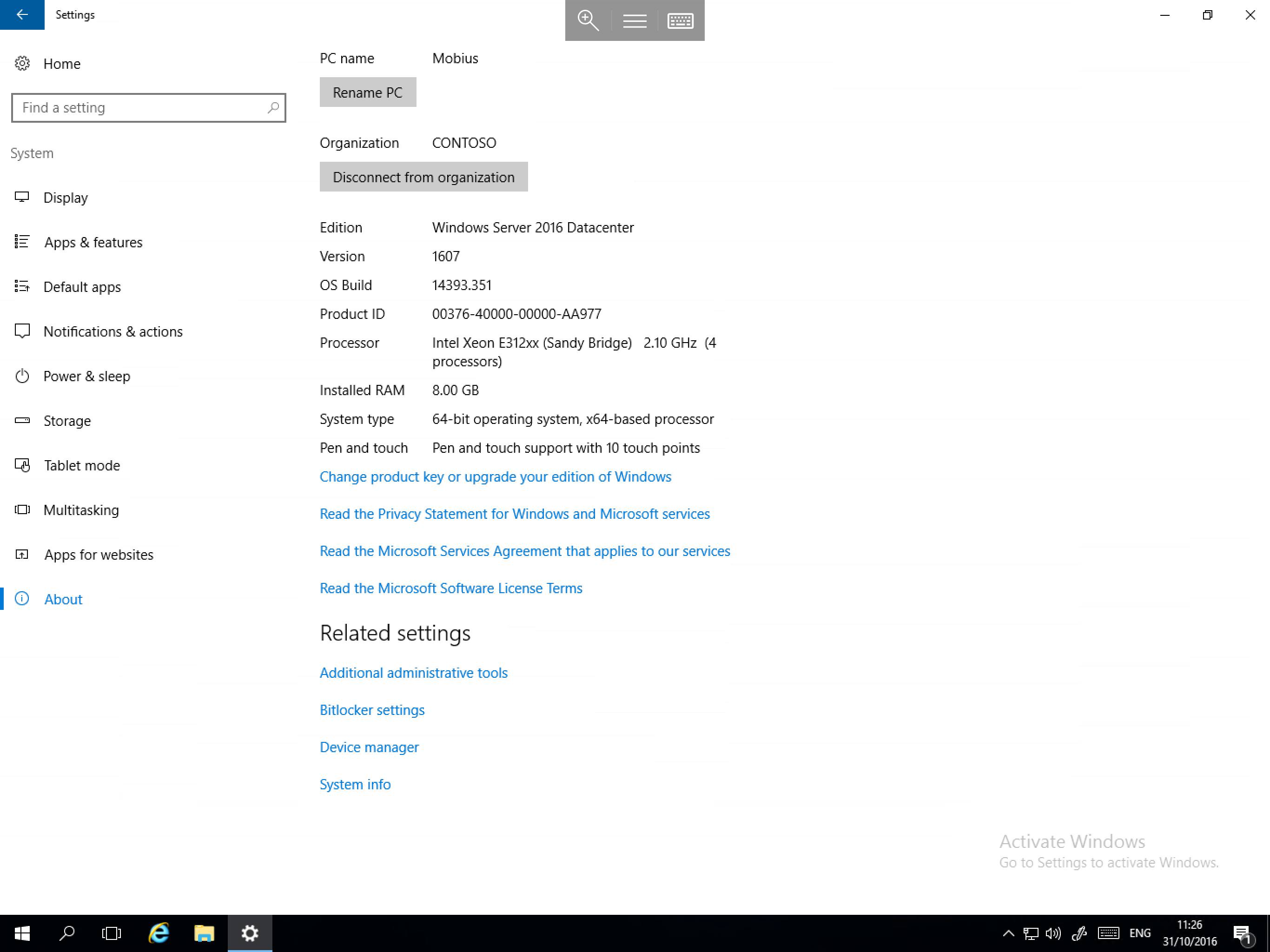Open Apps for websites page

tap(99, 555)
